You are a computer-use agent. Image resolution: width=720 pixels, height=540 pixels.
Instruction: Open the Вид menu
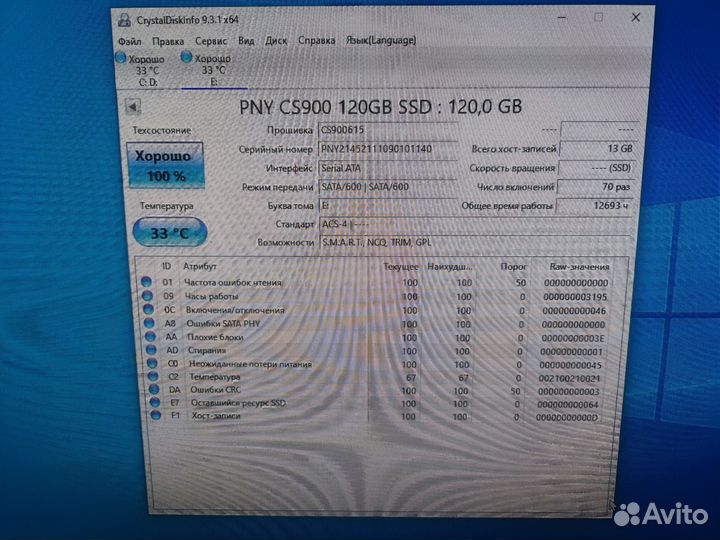(246, 40)
